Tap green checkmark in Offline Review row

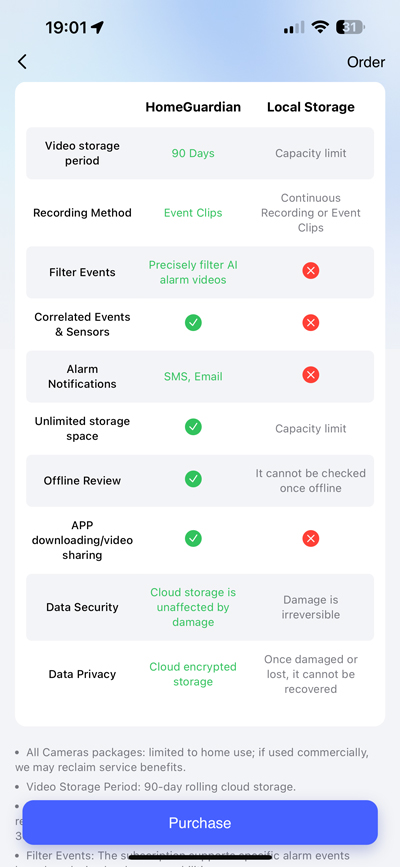(x=193, y=479)
